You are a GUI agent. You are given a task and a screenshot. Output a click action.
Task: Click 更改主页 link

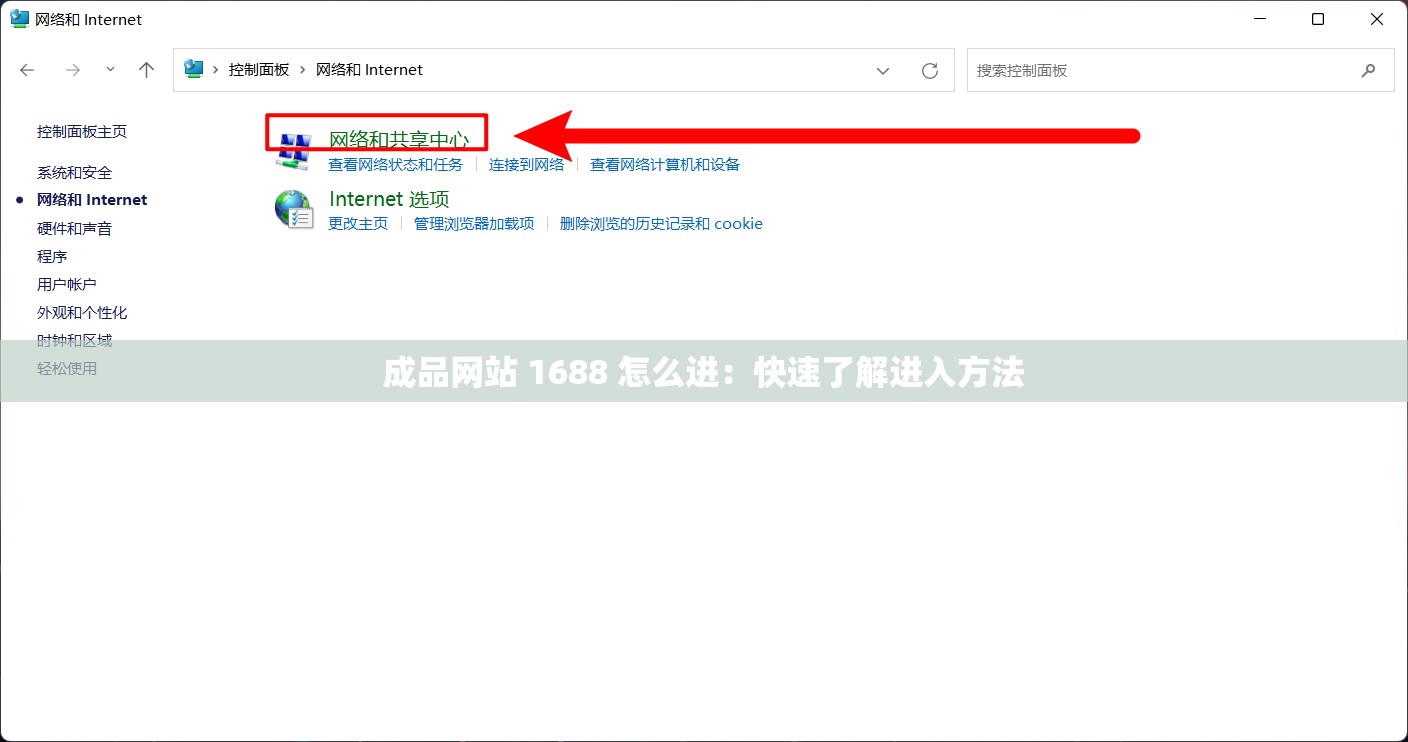[358, 224]
